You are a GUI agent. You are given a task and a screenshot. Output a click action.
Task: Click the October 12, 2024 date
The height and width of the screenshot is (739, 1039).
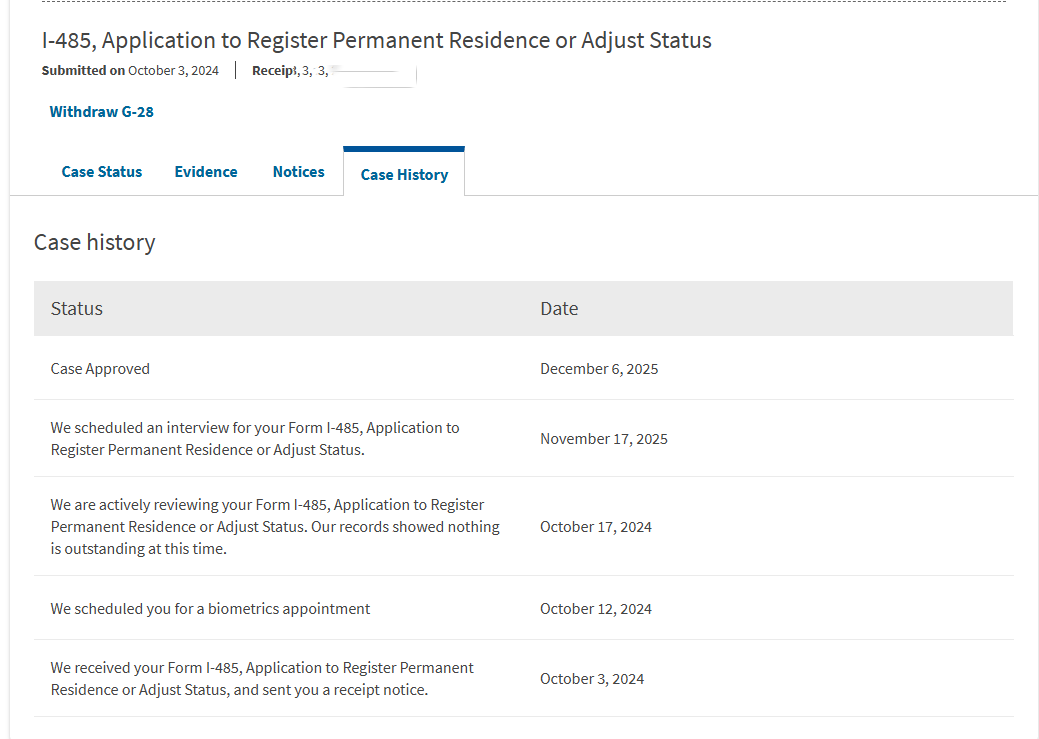tap(596, 609)
